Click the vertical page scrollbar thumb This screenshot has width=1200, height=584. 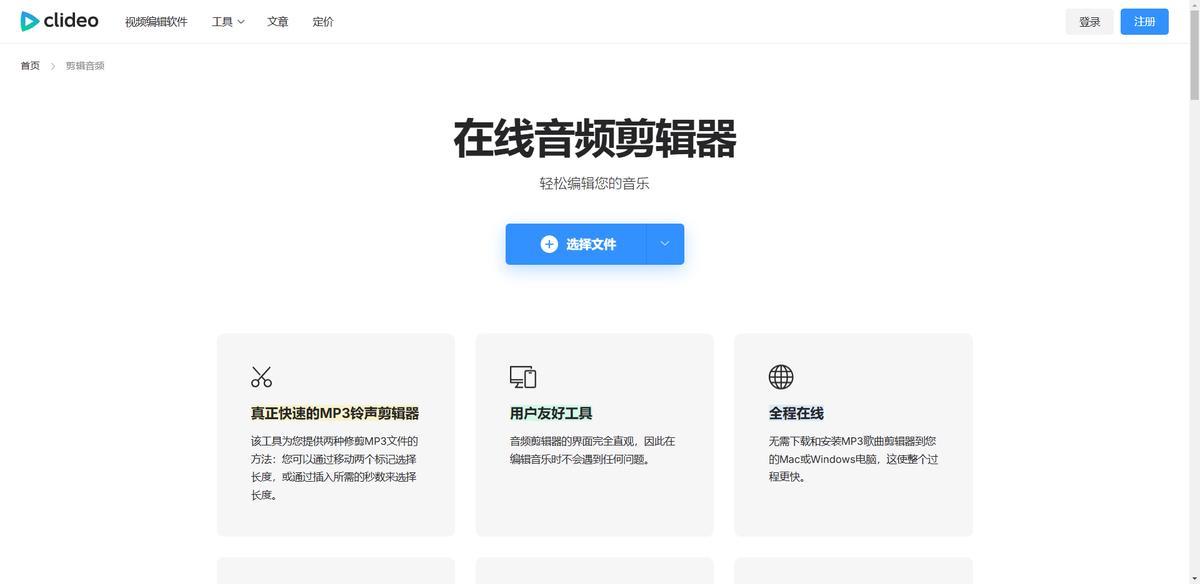click(1194, 55)
